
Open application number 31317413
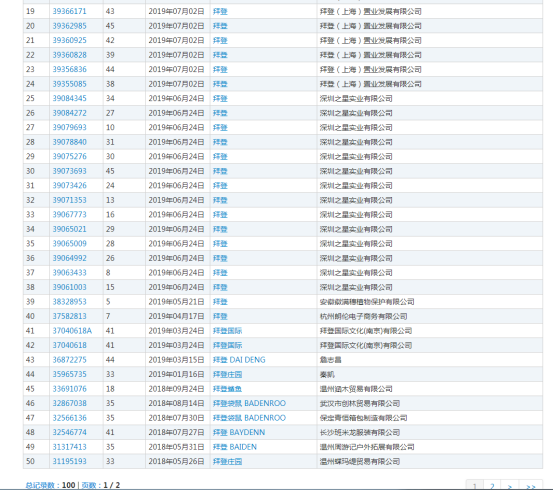click(x=69, y=447)
